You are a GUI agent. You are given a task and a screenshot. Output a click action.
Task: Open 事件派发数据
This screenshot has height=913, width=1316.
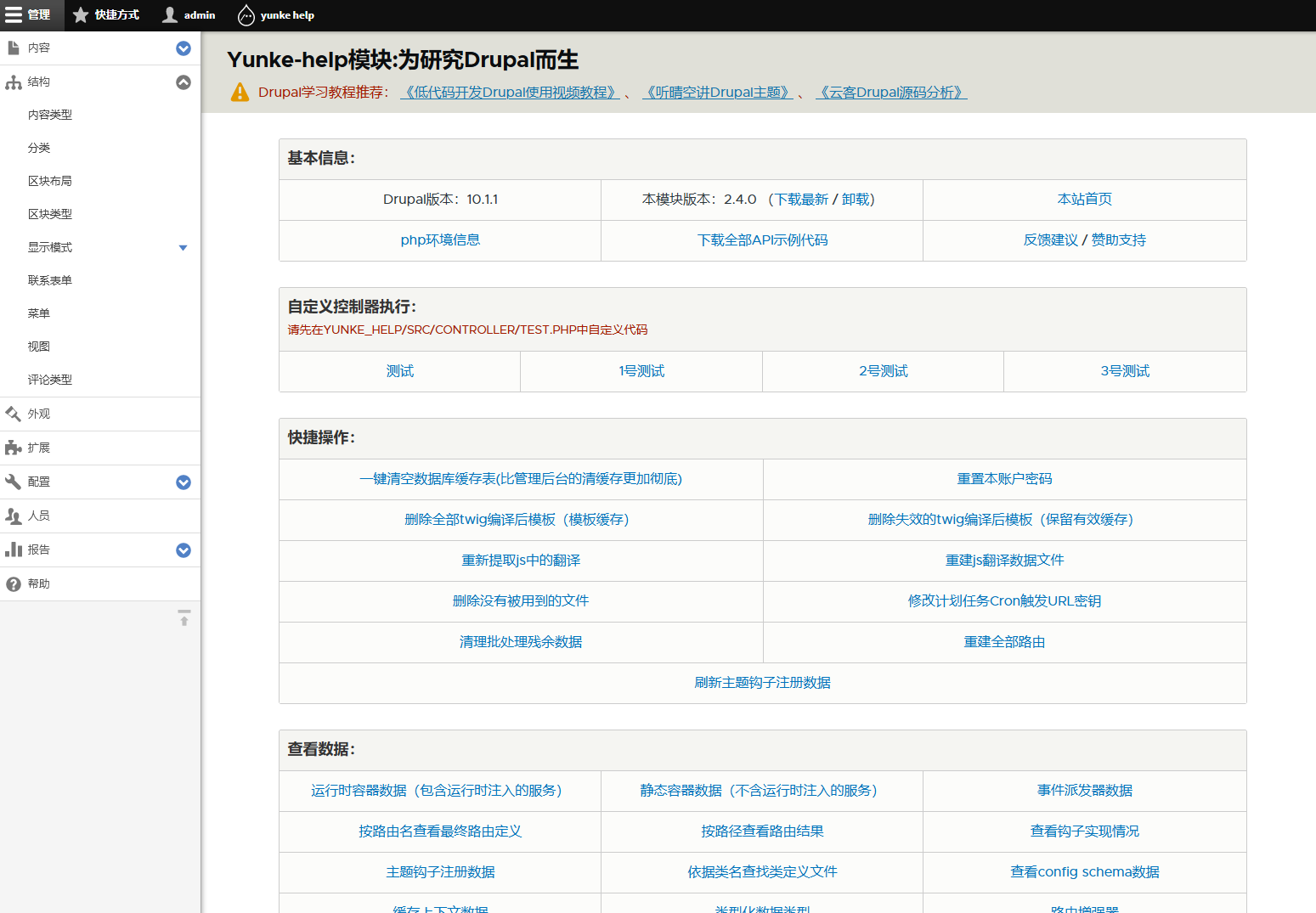(1085, 791)
